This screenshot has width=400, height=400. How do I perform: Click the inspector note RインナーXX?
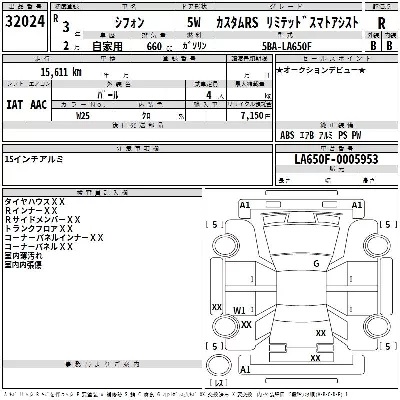[x=31, y=211]
